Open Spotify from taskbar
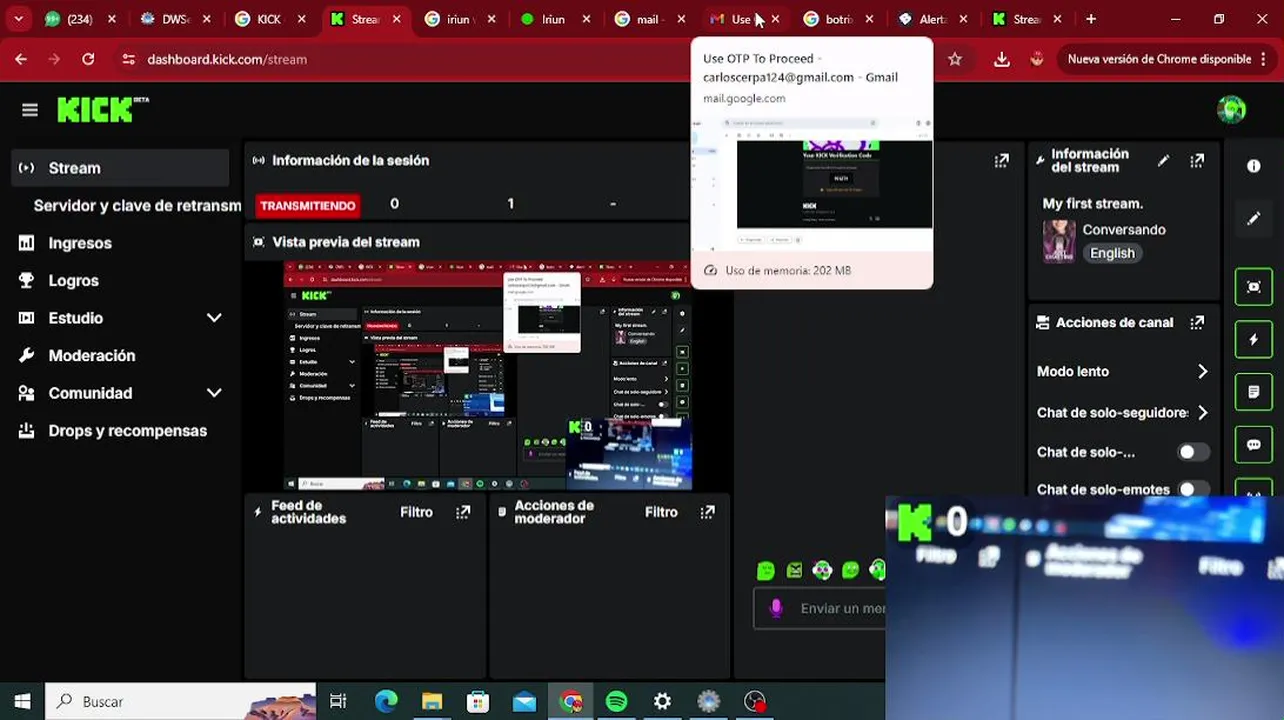This screenshot has width=1284, height=720. [617, 701]
